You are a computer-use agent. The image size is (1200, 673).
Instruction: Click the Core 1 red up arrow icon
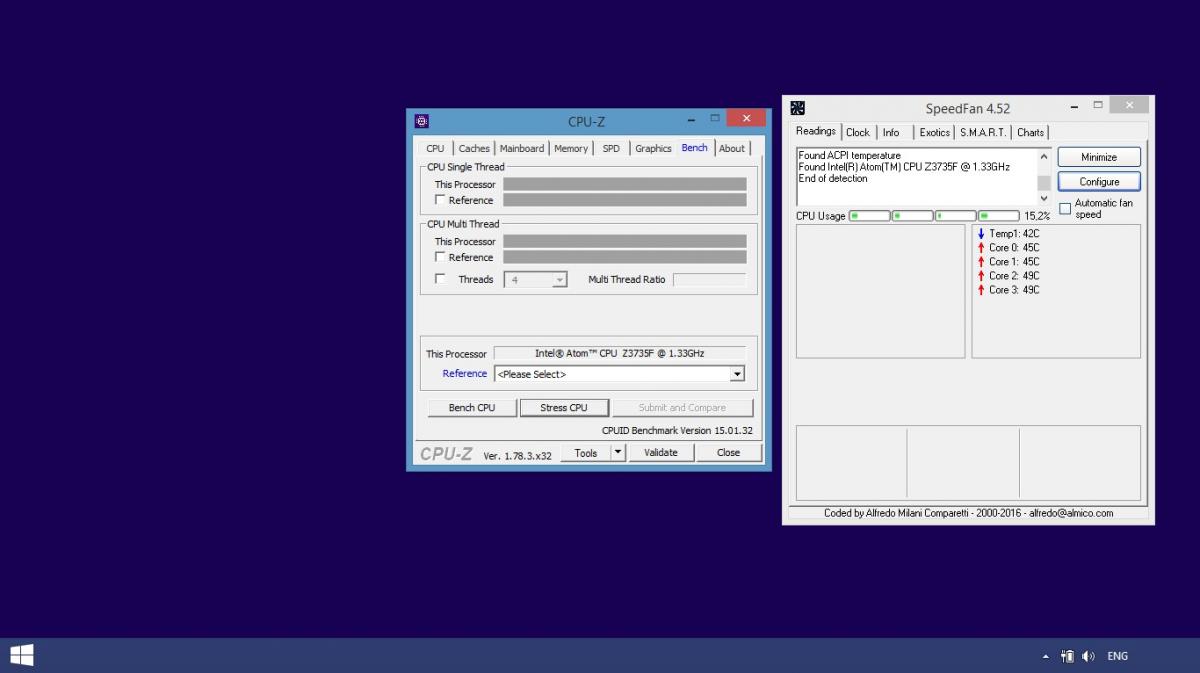point(981,262)
